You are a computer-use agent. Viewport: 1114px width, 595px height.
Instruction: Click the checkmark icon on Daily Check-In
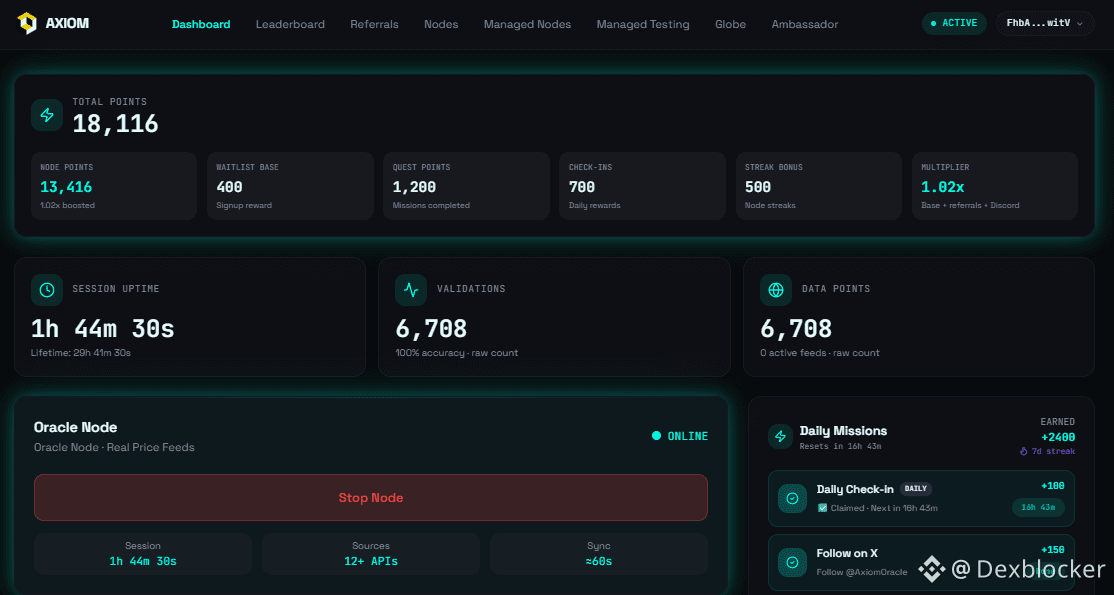[793, 498]
